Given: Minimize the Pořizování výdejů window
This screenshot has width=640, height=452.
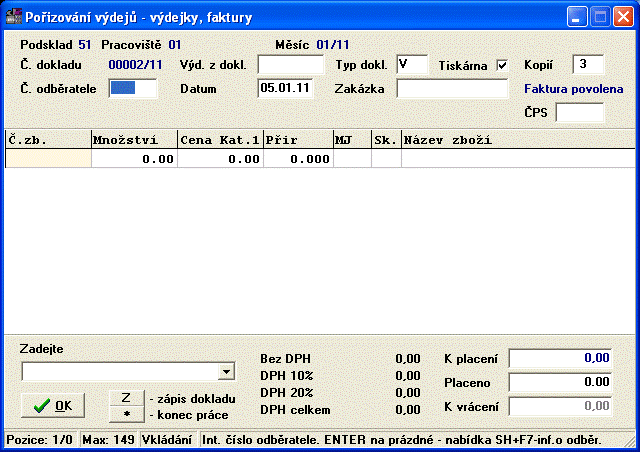Looking at the screenshot, I should 577,17.
